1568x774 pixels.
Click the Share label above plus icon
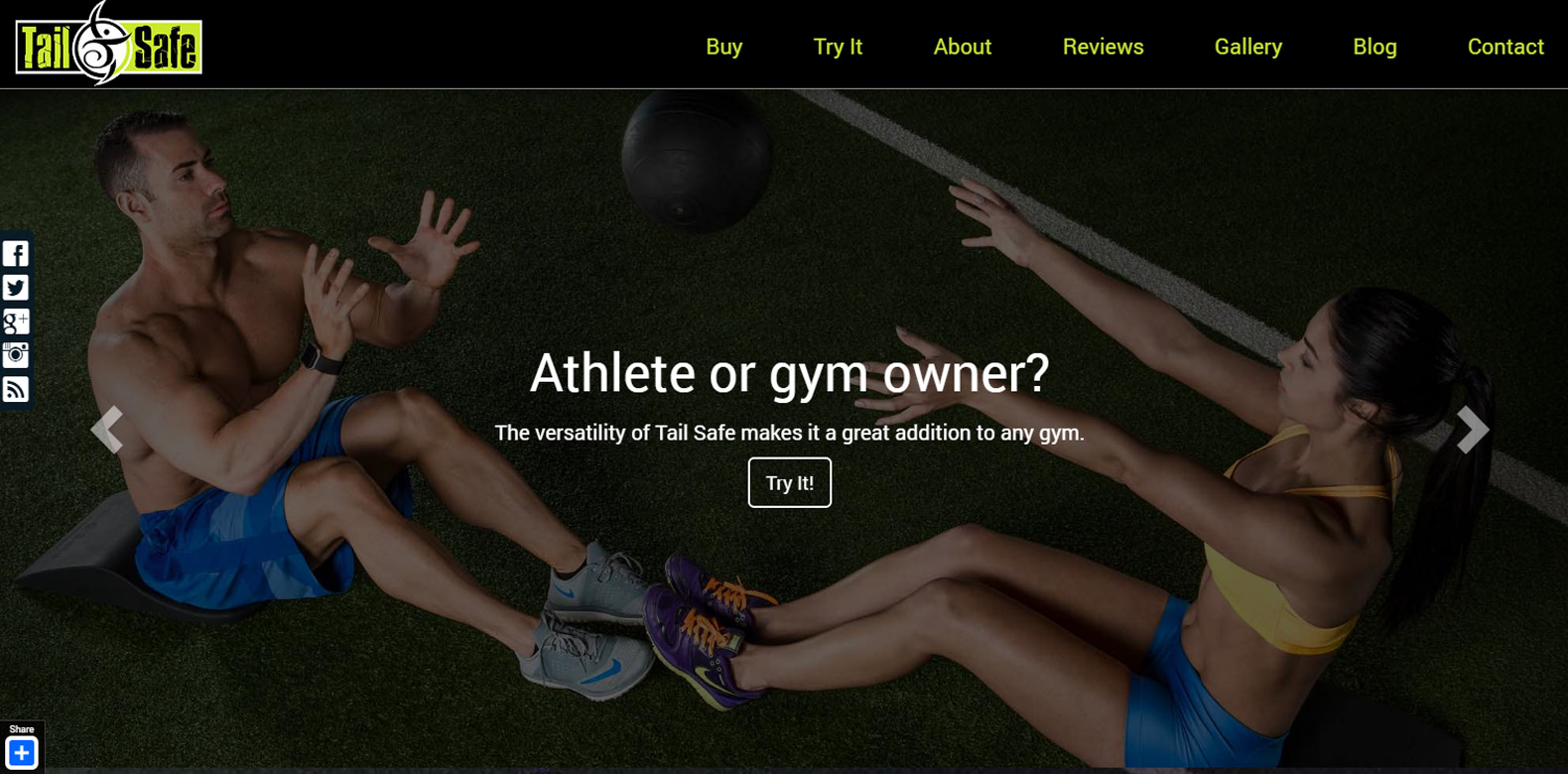coord(21,729)
